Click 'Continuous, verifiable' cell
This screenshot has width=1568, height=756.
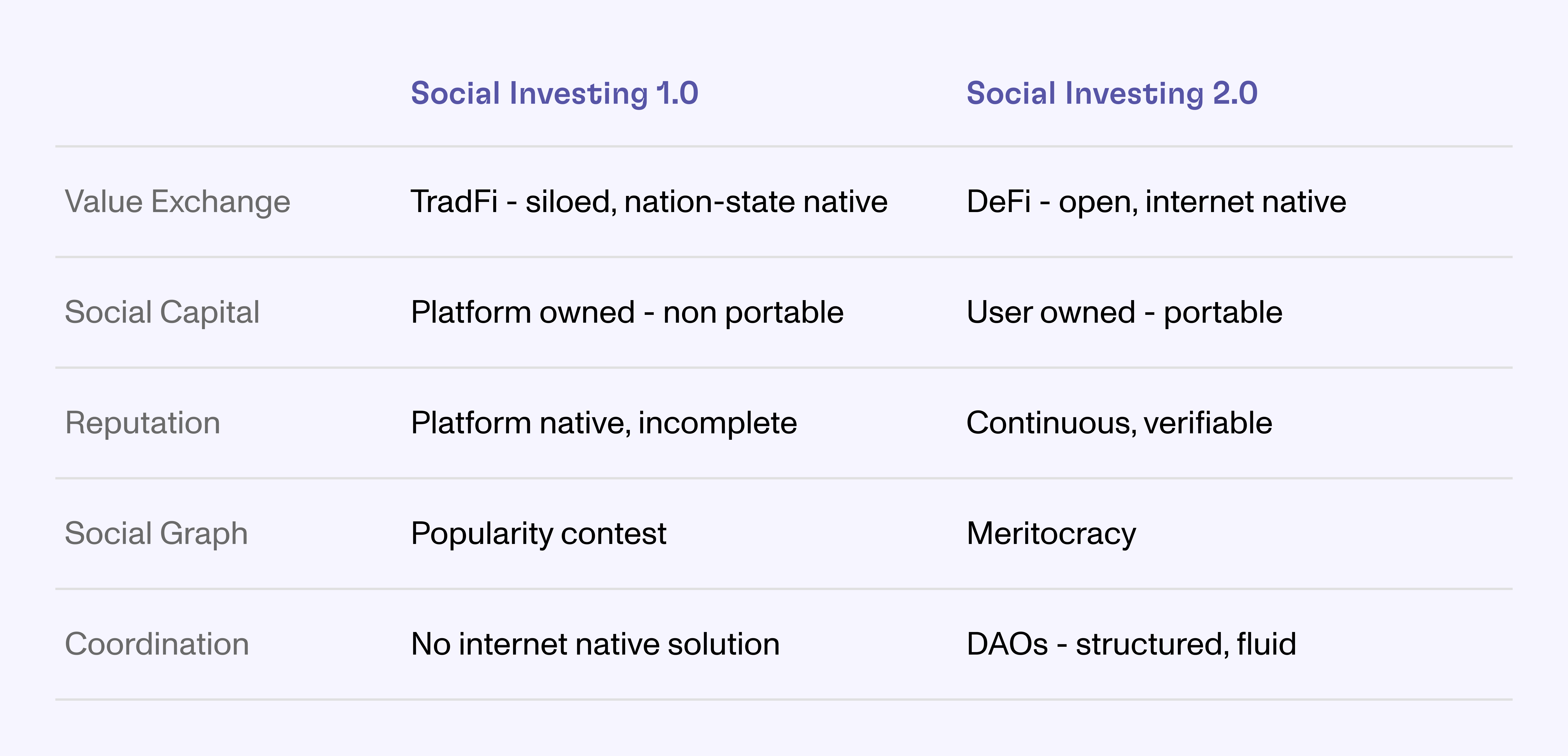click(x=1119, y=423)
